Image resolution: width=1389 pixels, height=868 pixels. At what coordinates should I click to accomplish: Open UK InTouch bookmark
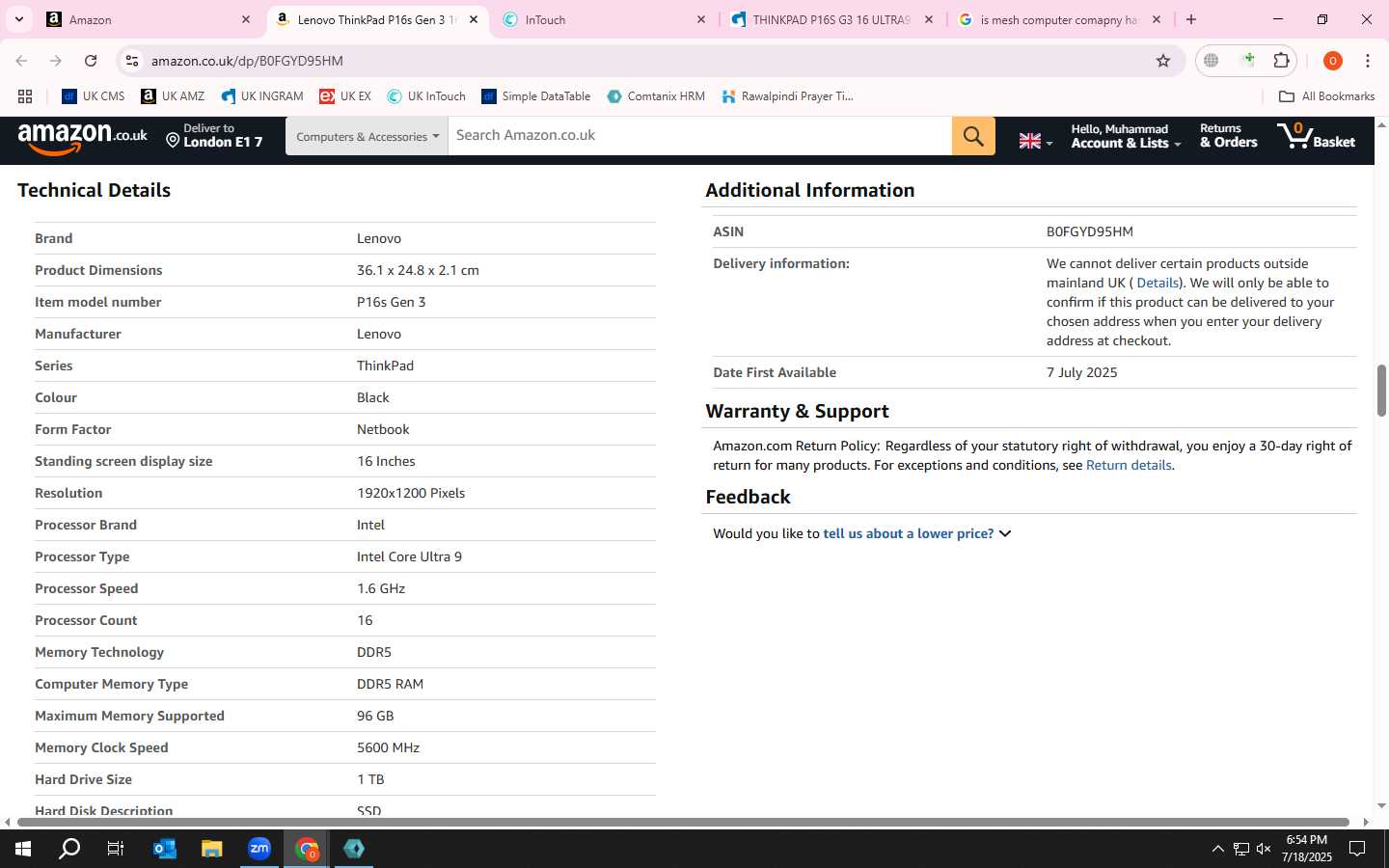(x=426, y=96)
